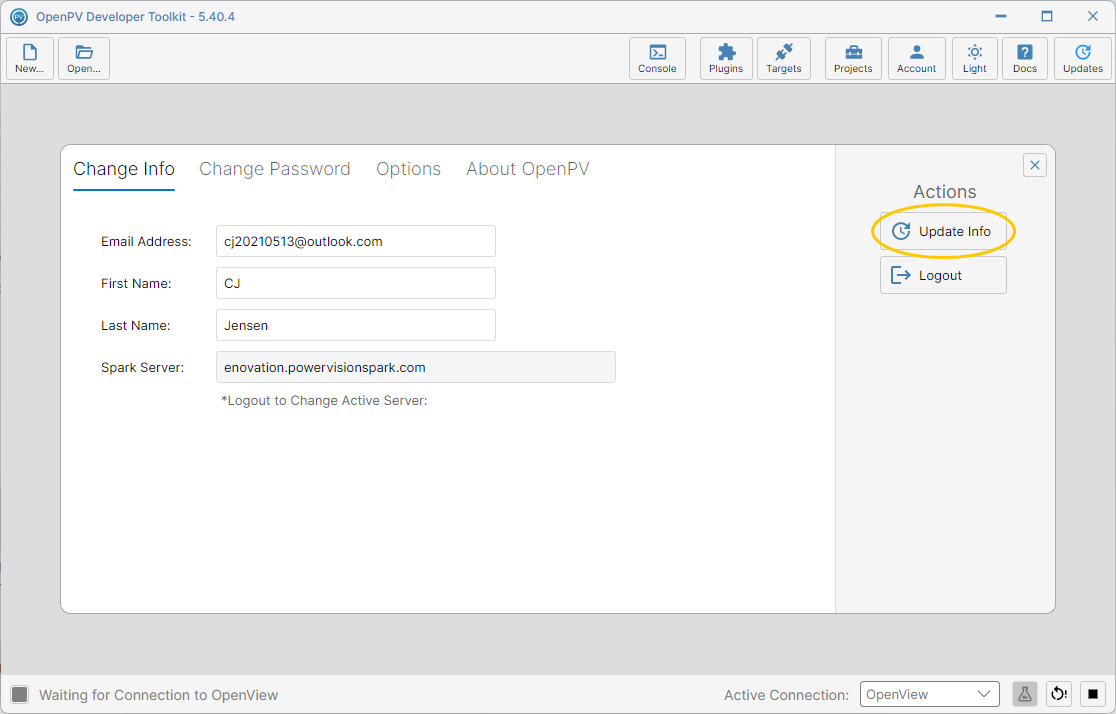
Task: Click the Logout button
Action: 943,275
